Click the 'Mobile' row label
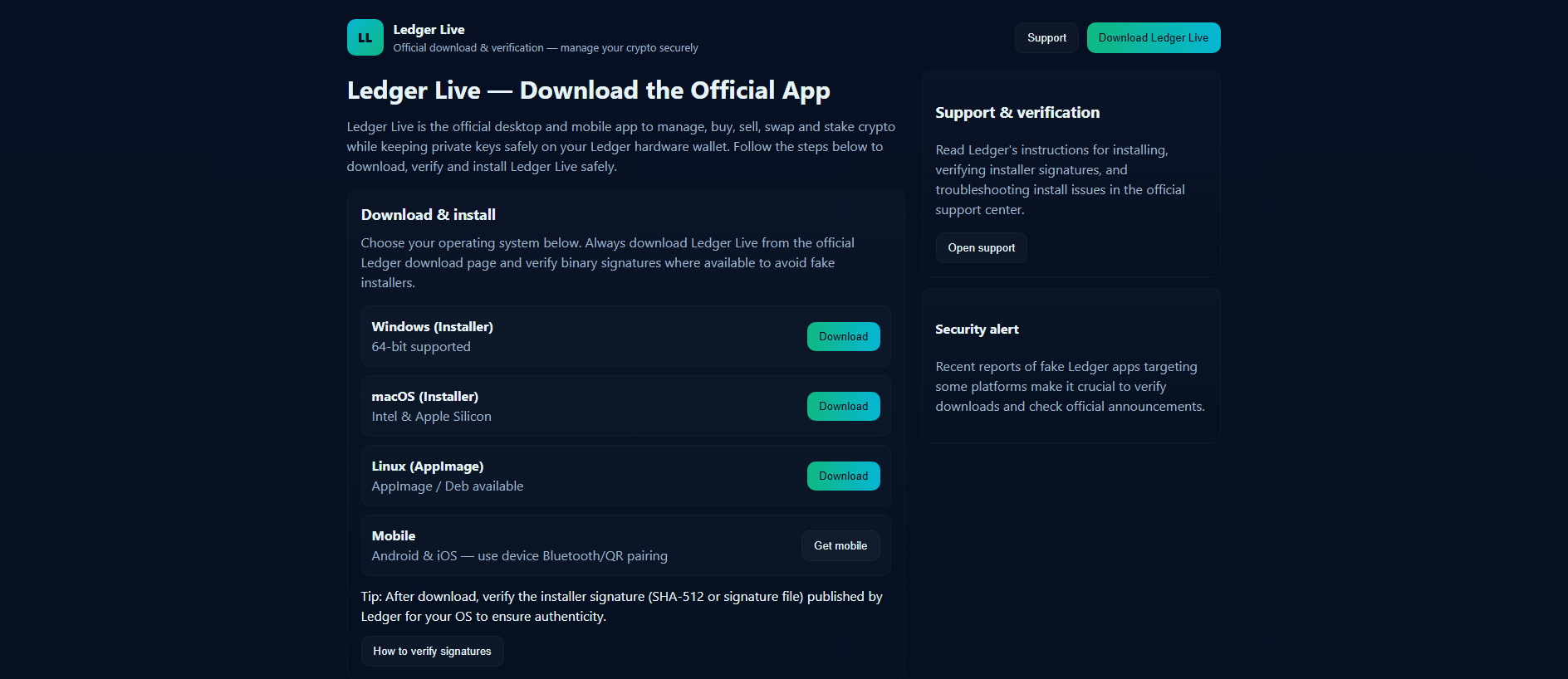The height and width of the screenshot is (679, 1568). (x=393, y=536)
